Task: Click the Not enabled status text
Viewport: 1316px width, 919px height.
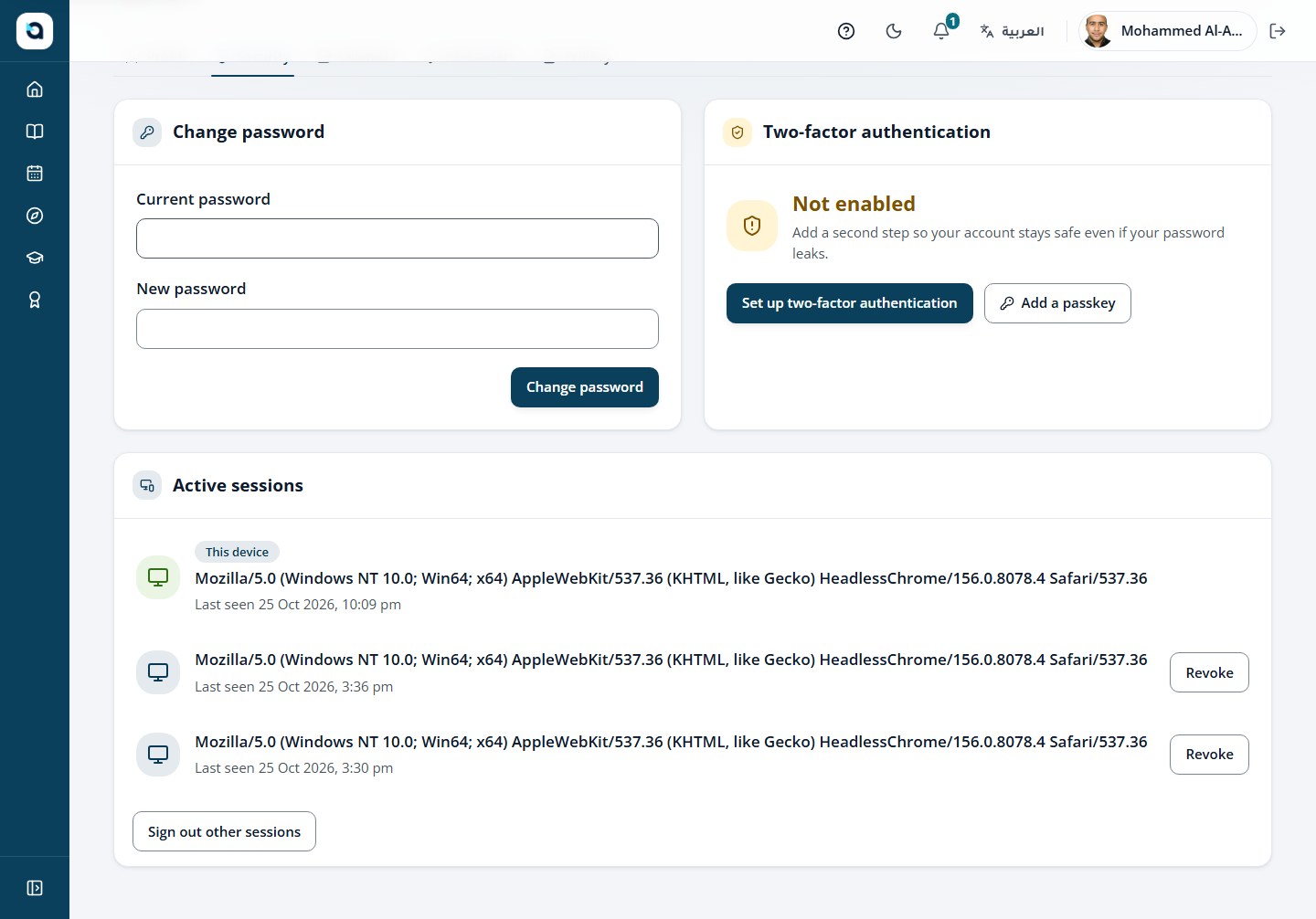Action: point(854,204)
